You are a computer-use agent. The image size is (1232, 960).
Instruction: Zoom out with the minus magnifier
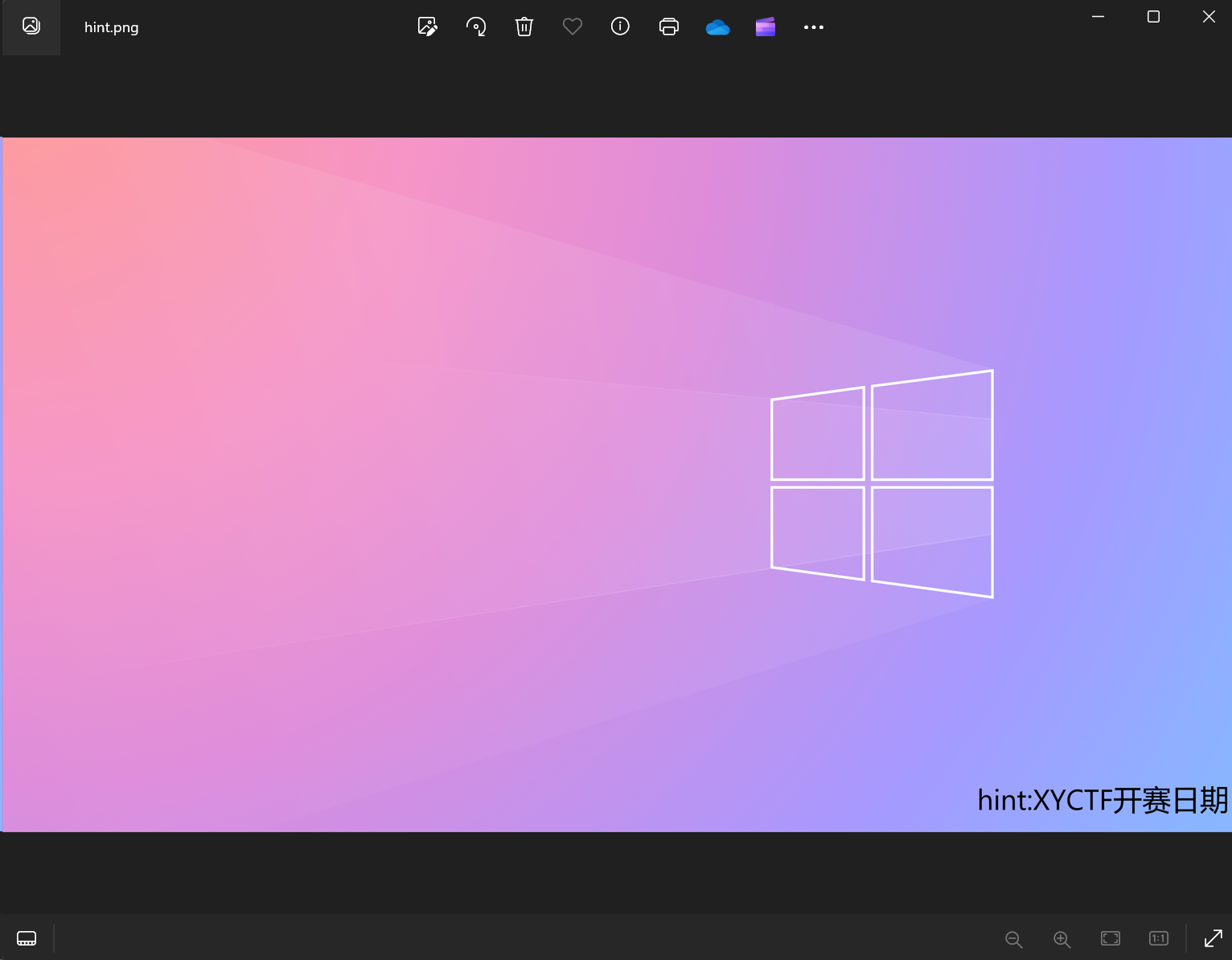click(x=1013, y=938)
